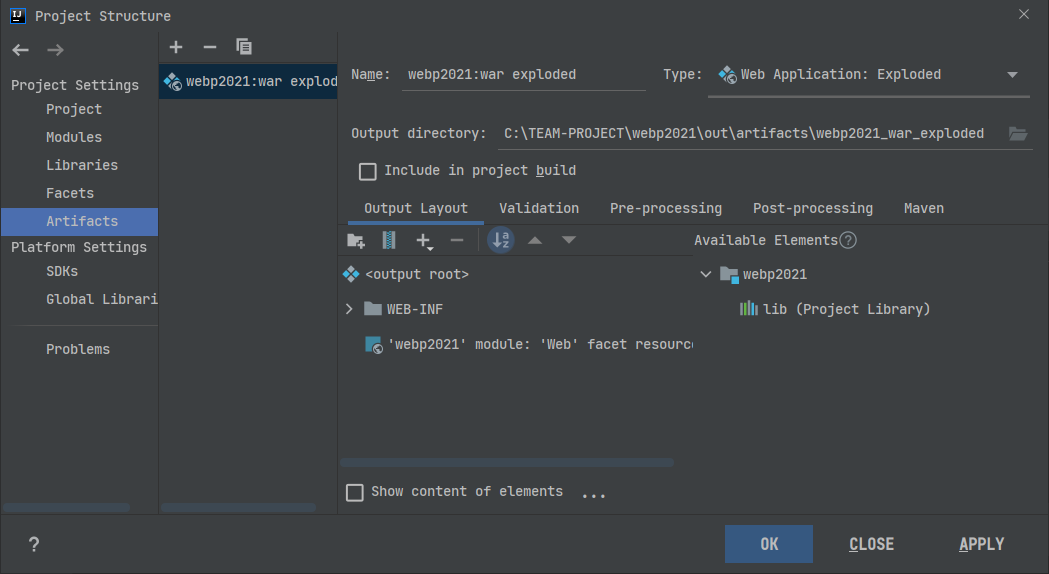Enable Include in project build
Image resolution: width=1049 pixels, height=574 pixels.
coord(368,172)
